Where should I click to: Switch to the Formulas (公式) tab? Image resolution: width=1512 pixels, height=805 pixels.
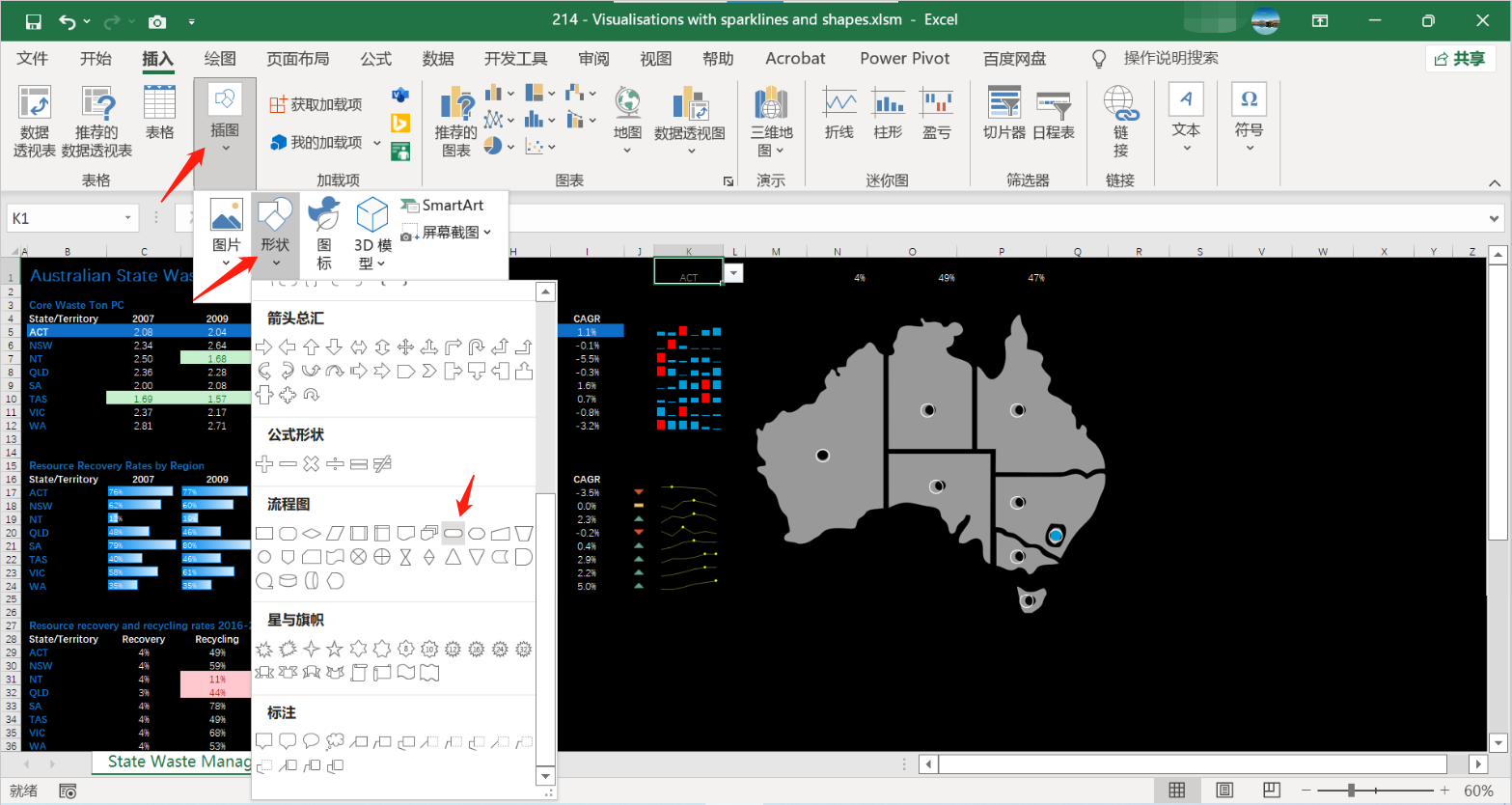(x=376, y=58)
